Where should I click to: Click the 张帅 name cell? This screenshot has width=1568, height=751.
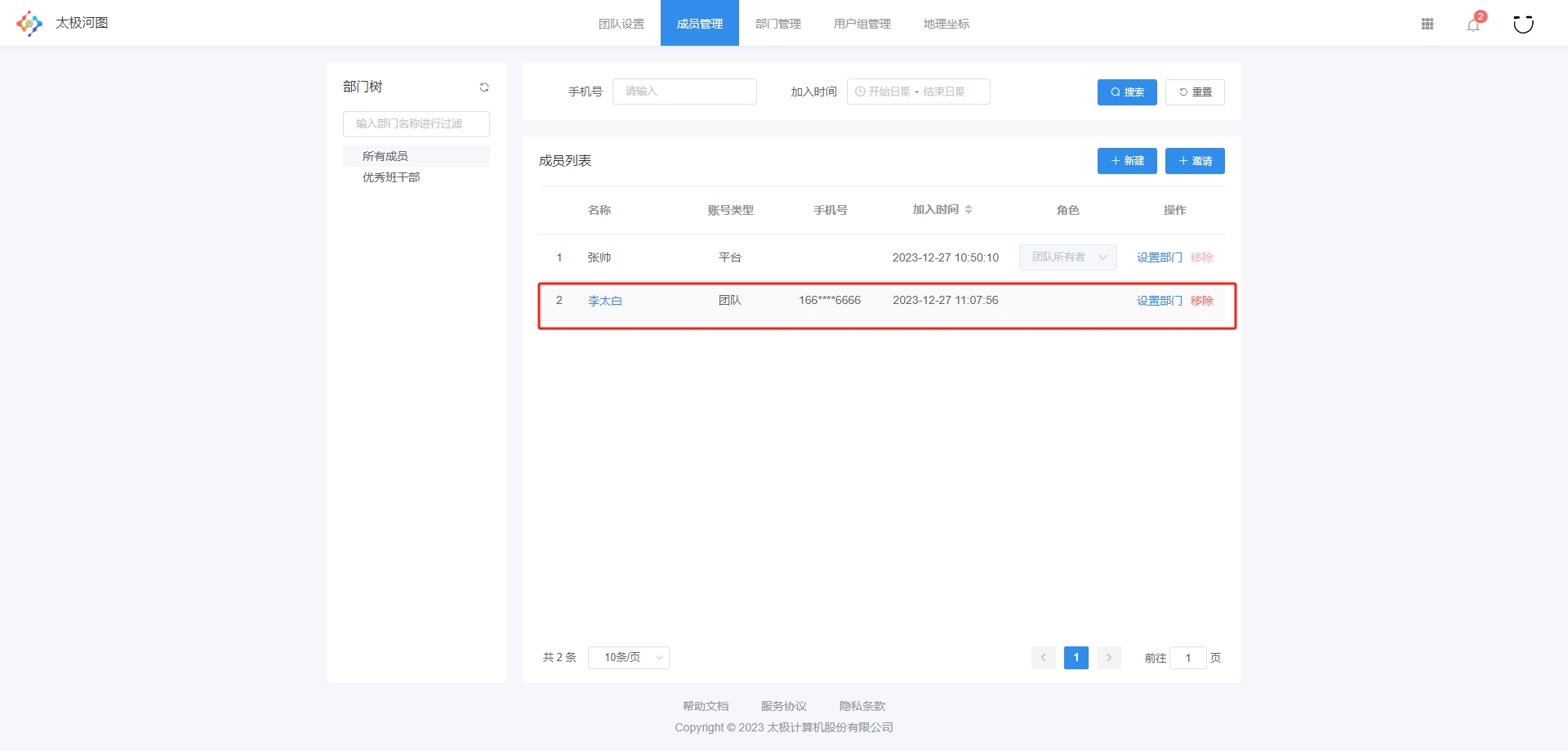(599, 257)
